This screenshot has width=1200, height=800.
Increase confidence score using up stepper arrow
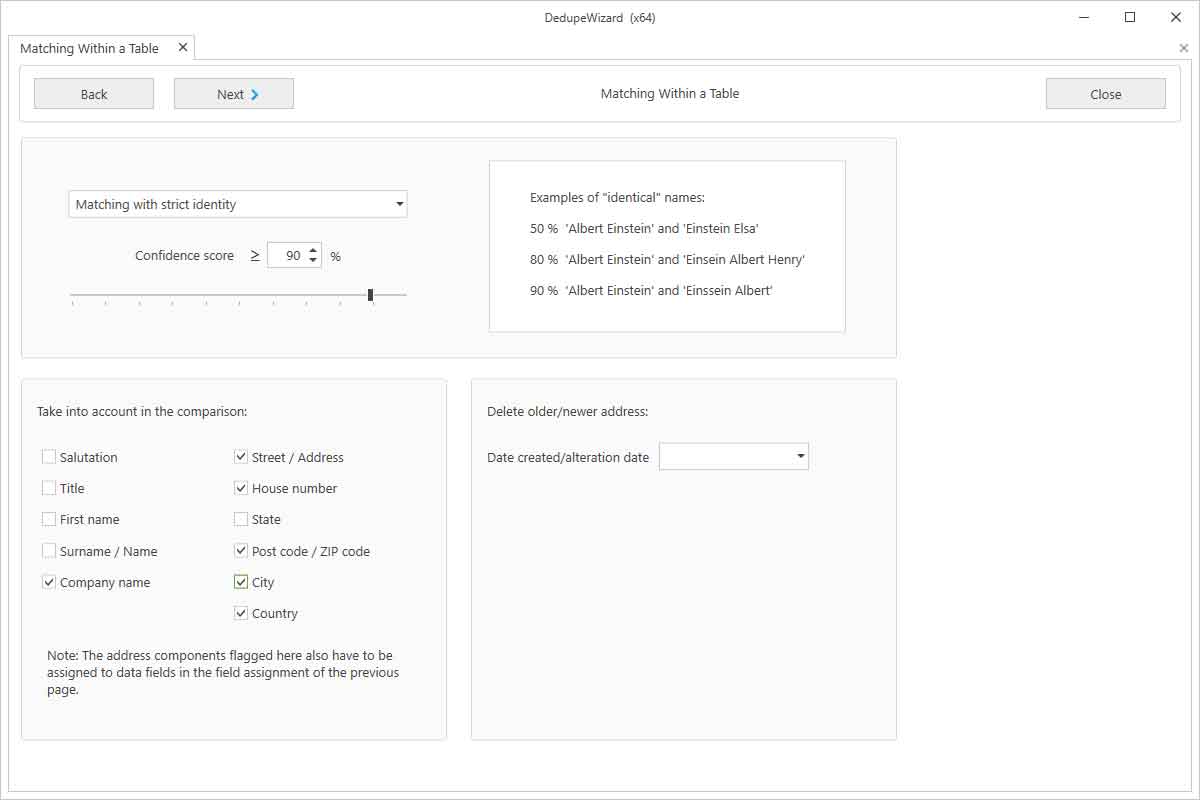(x=311, y=249)
